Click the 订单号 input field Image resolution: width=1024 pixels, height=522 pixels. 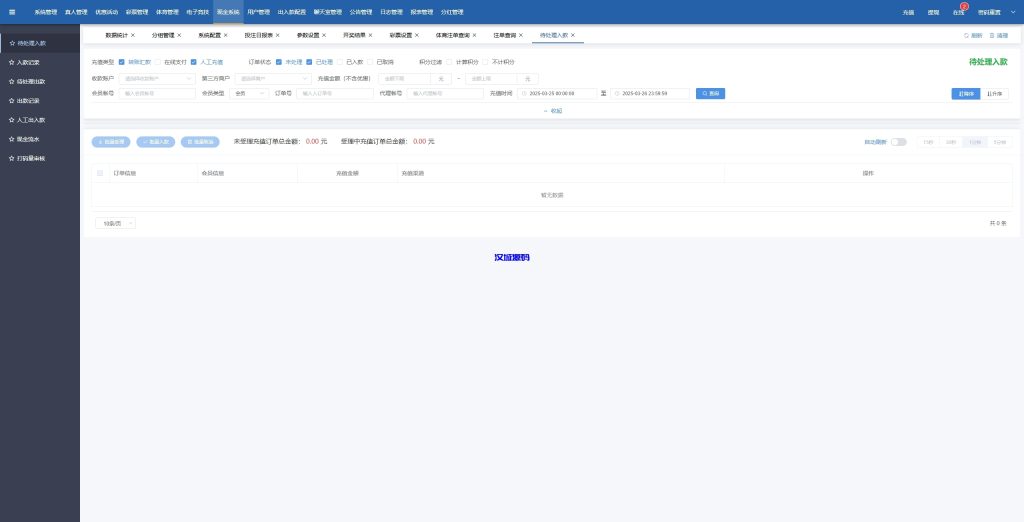coord(334,93)
